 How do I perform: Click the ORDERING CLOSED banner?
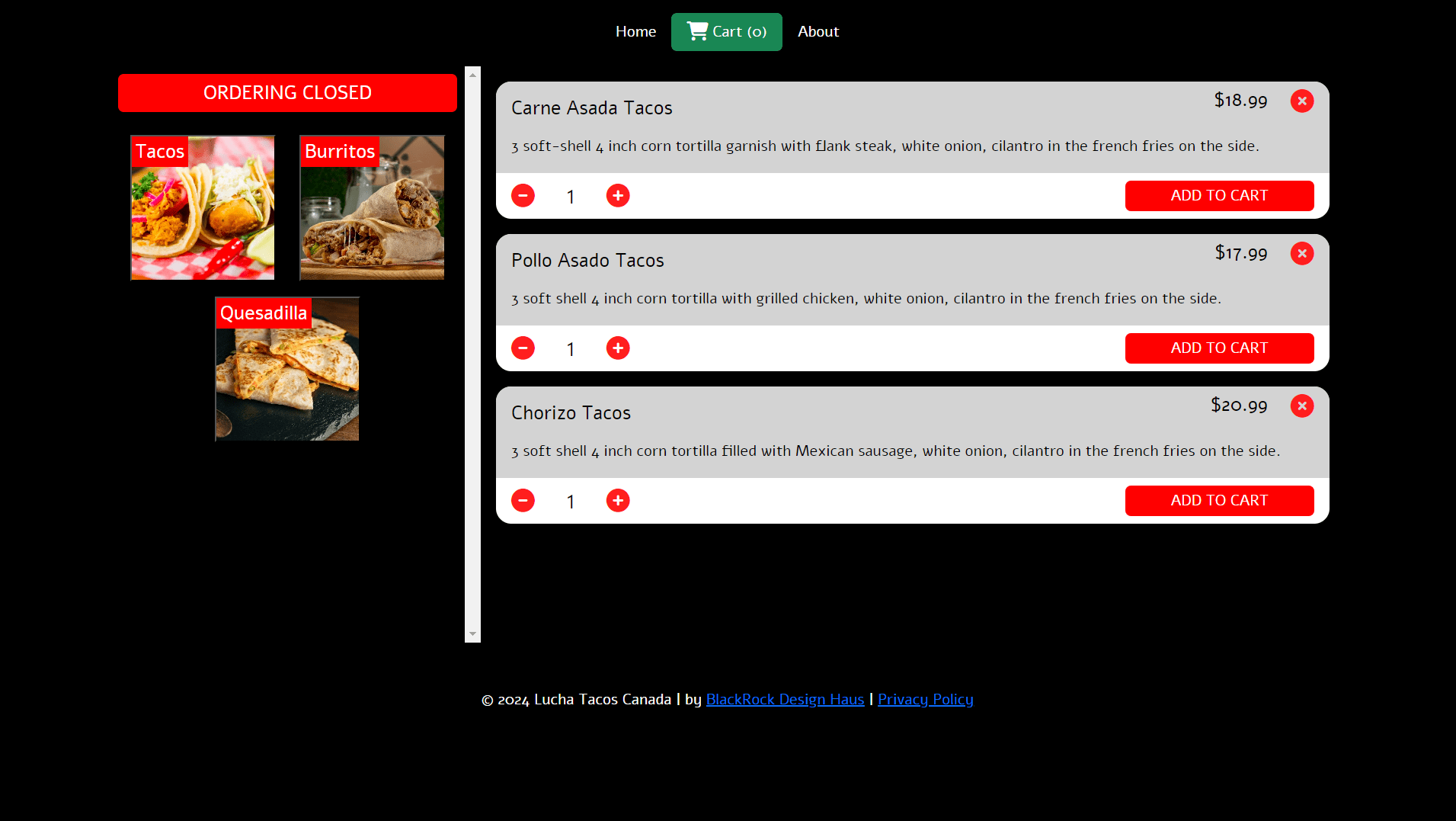[287, 93]
